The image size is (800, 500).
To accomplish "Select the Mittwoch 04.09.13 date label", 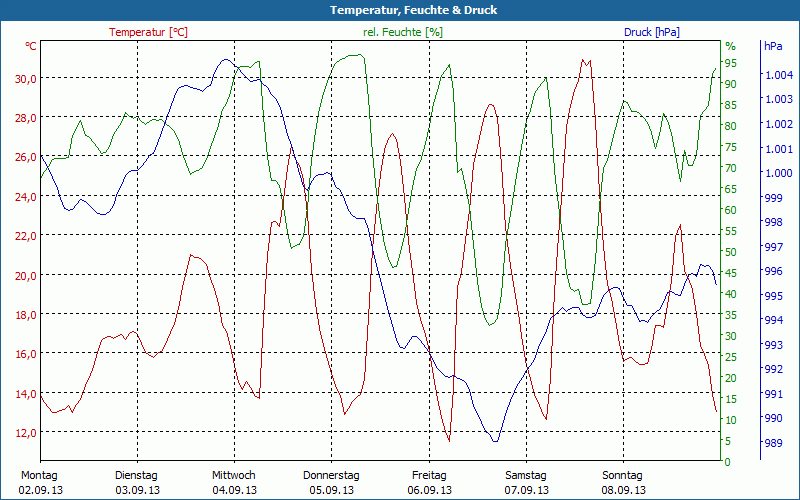I will tap(233, 482).
